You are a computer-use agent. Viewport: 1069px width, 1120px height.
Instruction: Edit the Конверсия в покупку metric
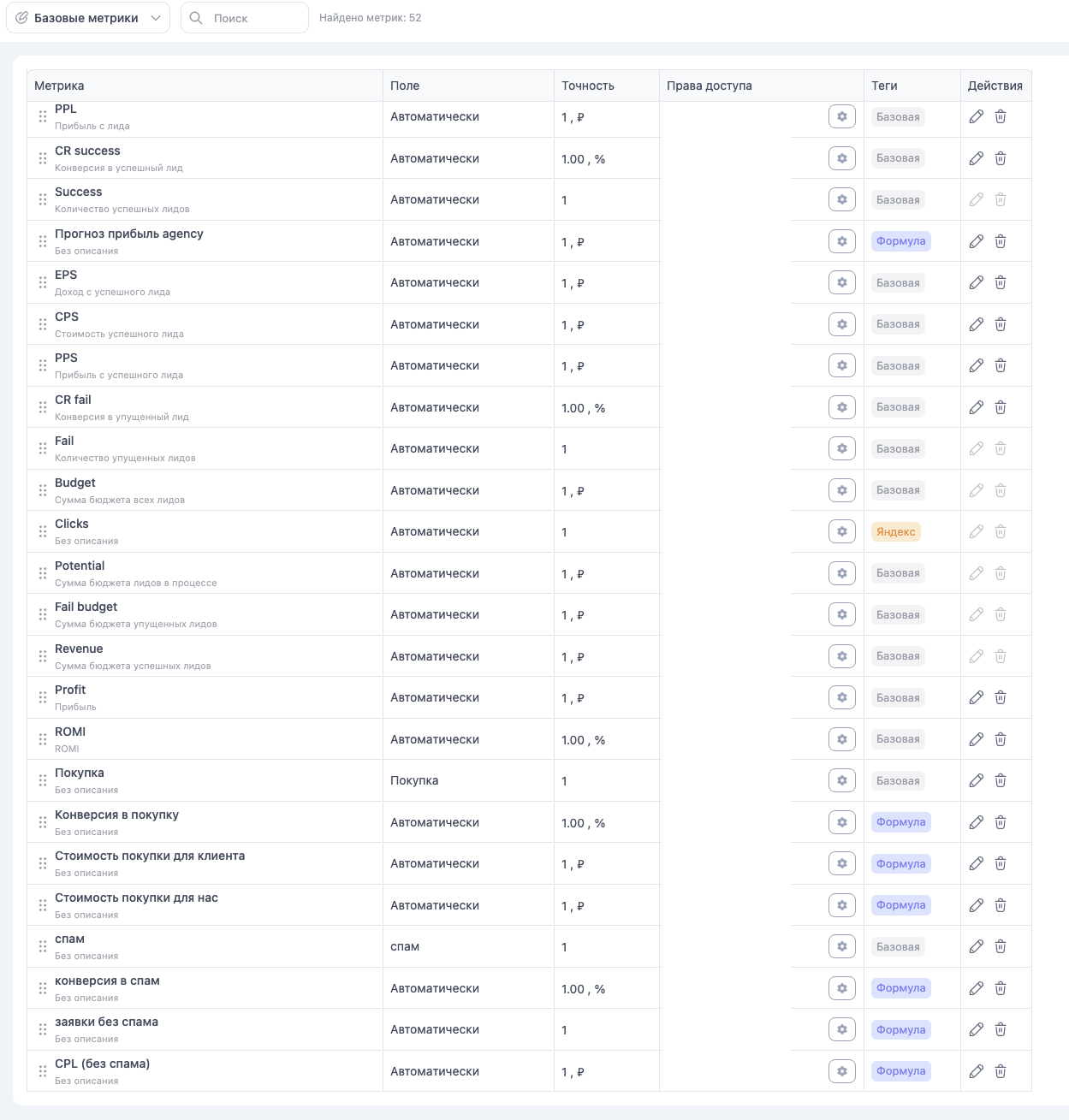pos(976,822)
